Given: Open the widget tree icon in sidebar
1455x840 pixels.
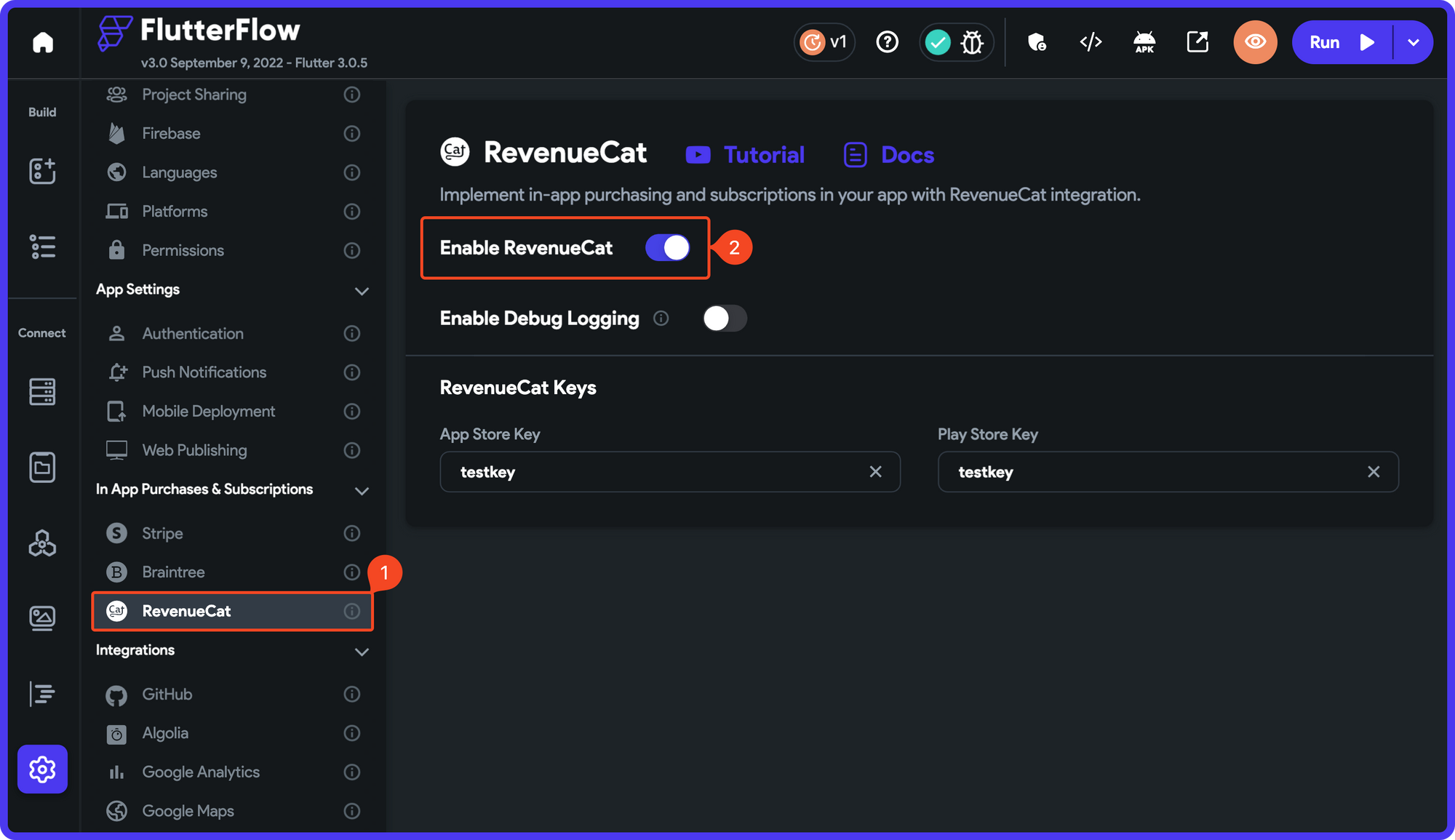Looking at the screenshot, I should pos(43,247).
